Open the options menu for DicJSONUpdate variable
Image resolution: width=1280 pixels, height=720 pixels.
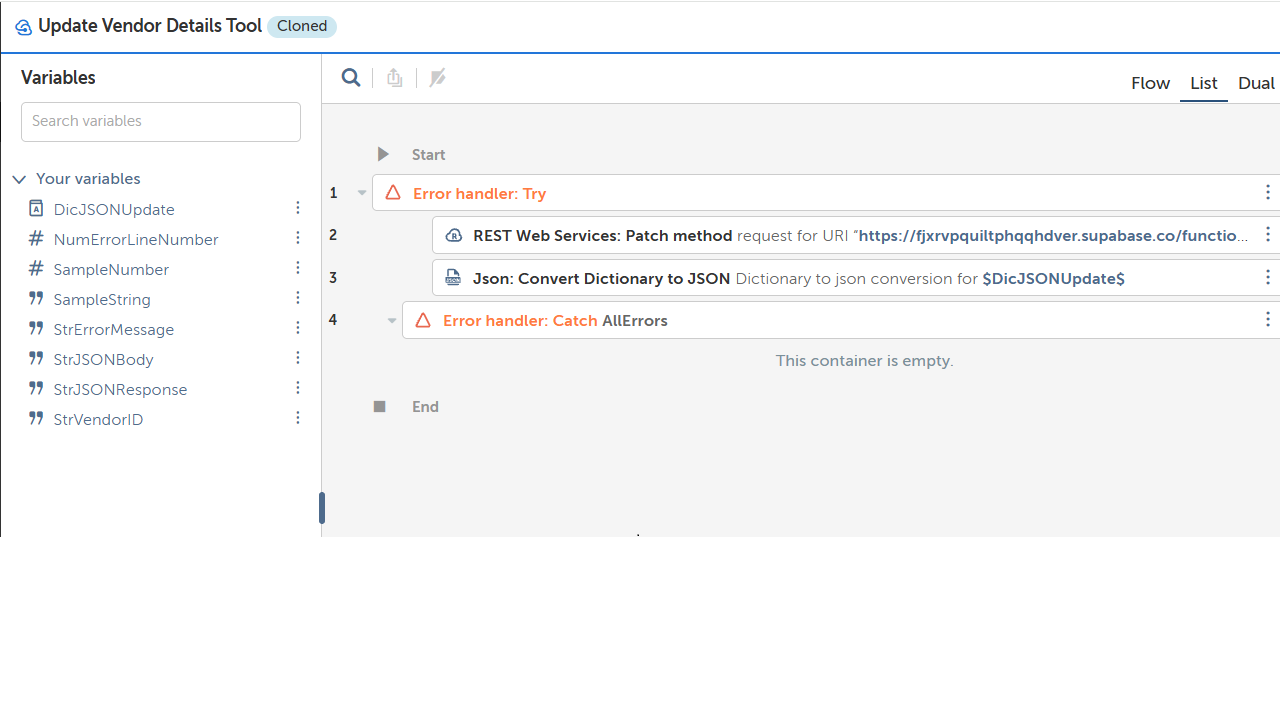click(x=298, y=209)
